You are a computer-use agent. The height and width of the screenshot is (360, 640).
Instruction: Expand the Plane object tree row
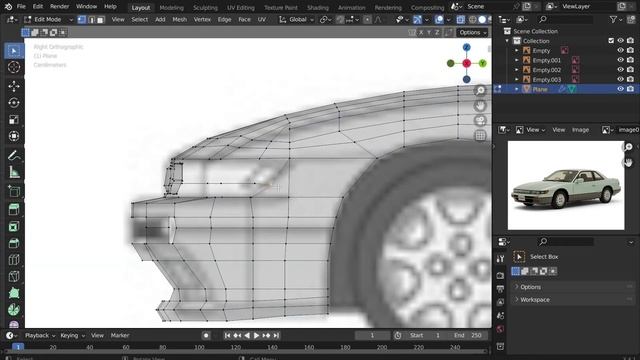(x=516, y=89)
